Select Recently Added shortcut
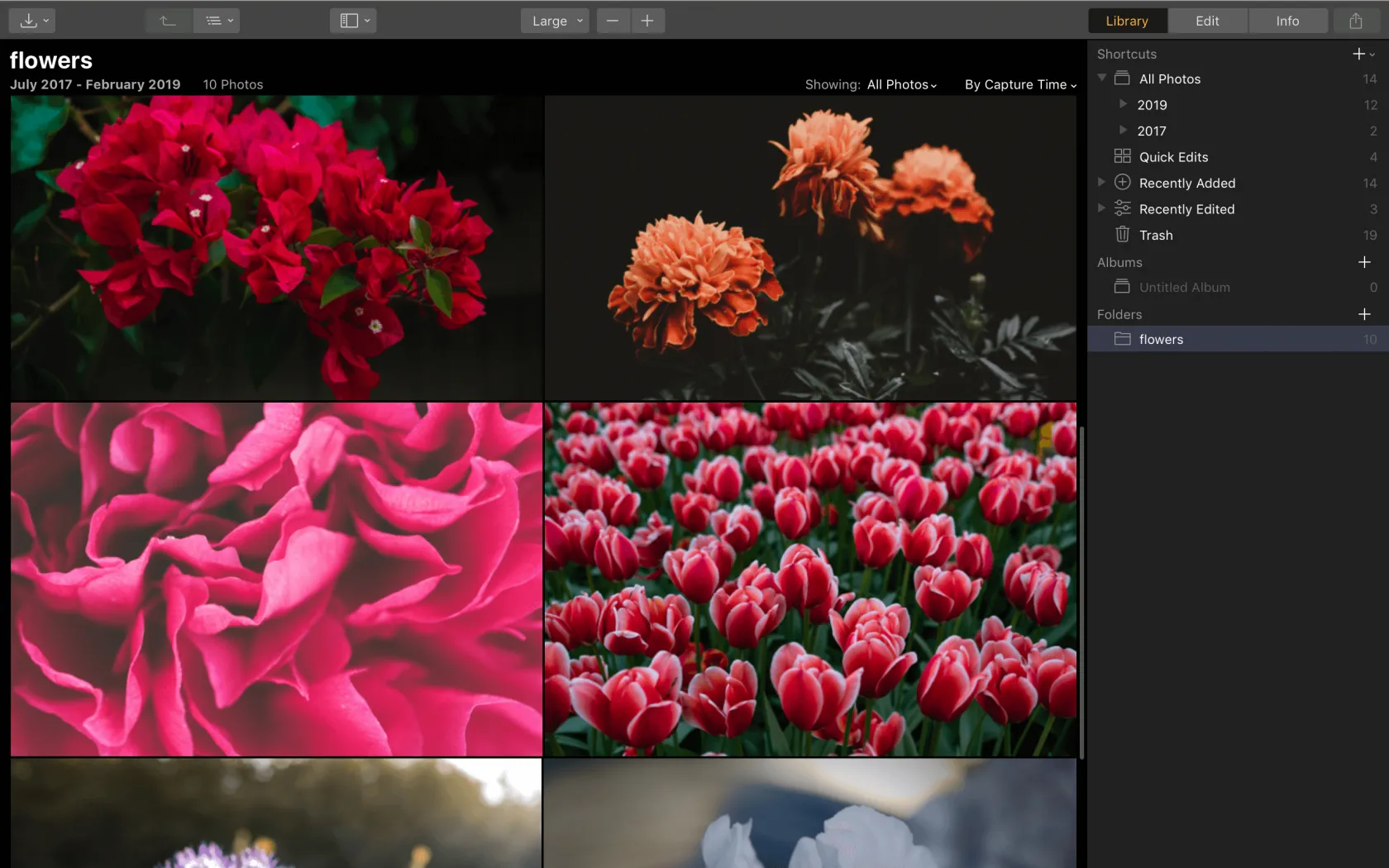1389x868 pixels. pos(1187,183)
